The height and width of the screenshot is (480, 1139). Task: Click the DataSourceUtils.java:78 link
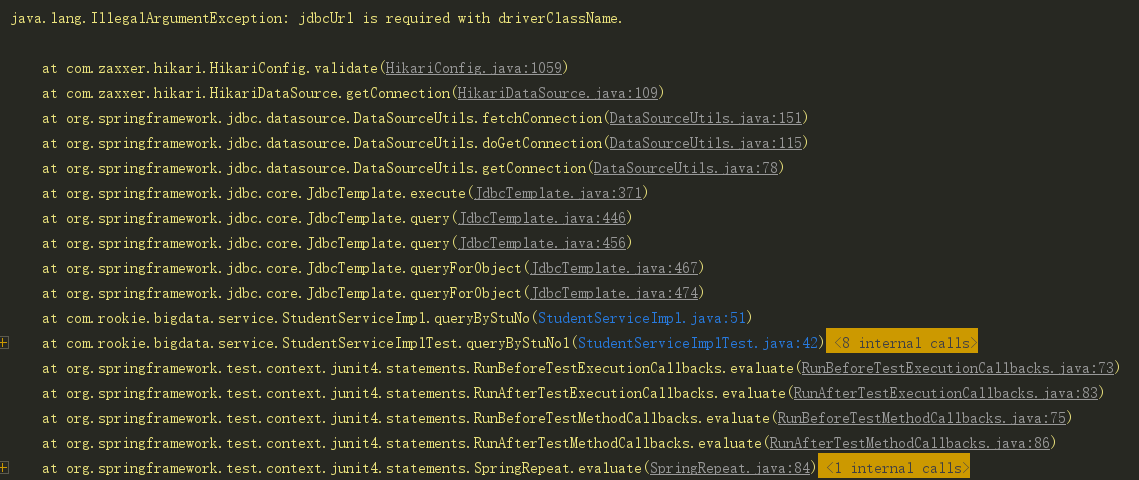pyautogui.click(x=686, y=168)
